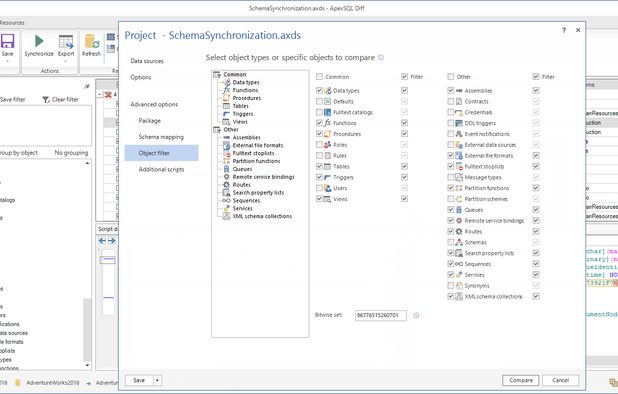Screen dimensions: 618x394
Task: Collapse the Common tree node
Action: (217, 74)
